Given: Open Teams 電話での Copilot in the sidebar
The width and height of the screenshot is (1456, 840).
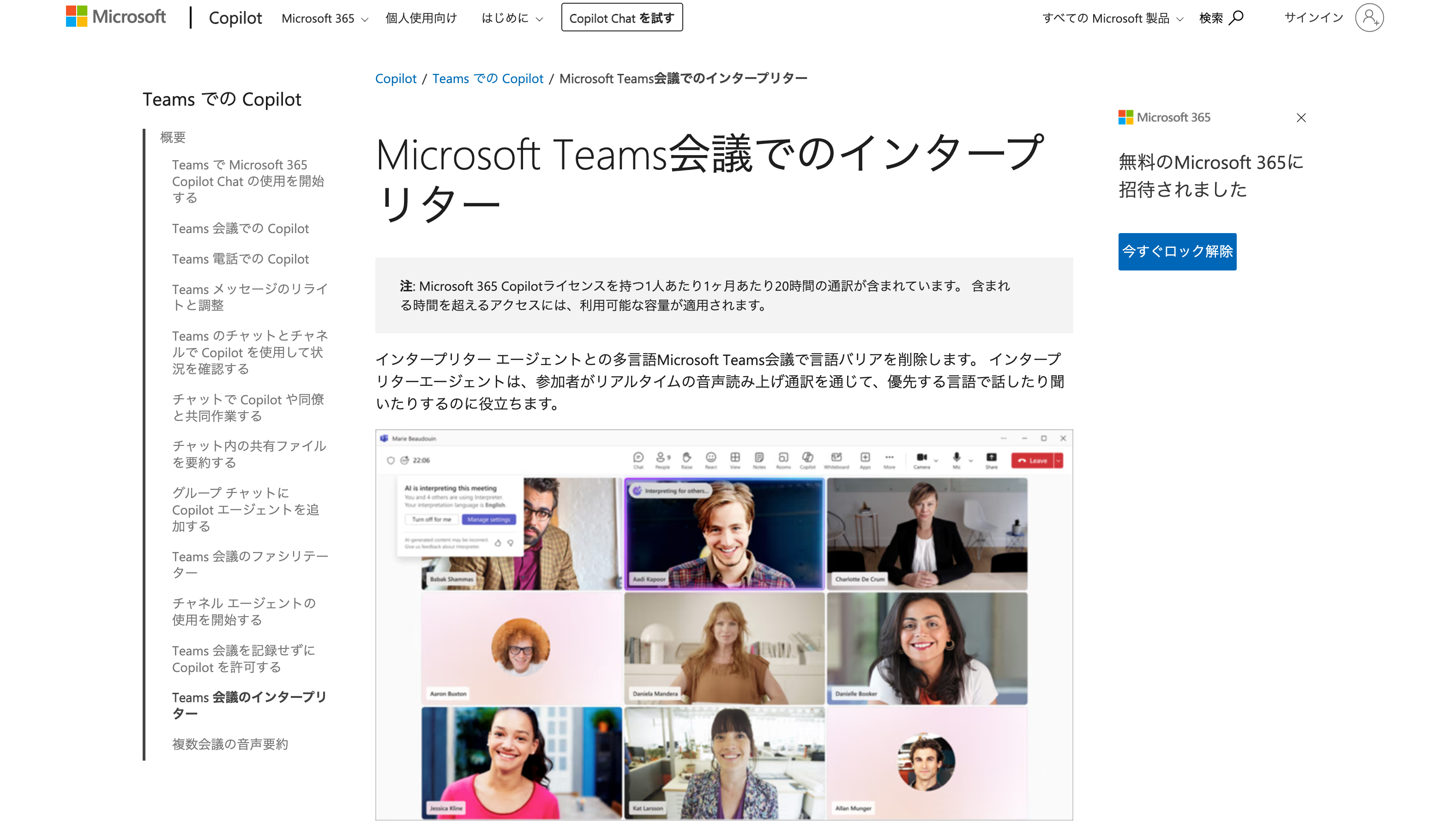Looking at the screenshot, I should pos(240,258).
